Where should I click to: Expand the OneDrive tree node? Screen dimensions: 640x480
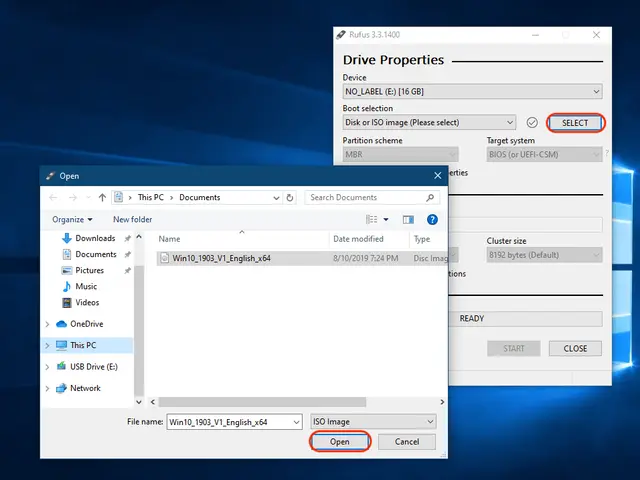pyautogui.click(x=47, y=324)
